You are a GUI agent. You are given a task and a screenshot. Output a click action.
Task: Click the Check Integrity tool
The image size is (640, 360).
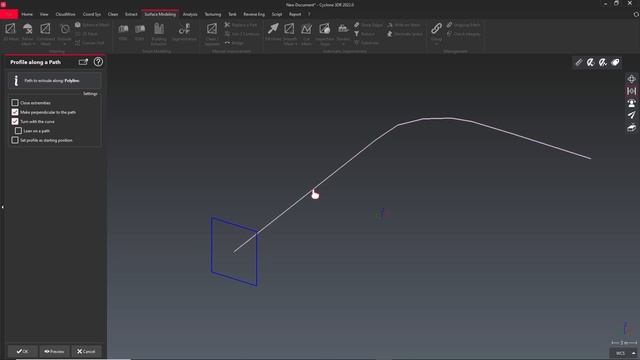click(x=463, y=34)
